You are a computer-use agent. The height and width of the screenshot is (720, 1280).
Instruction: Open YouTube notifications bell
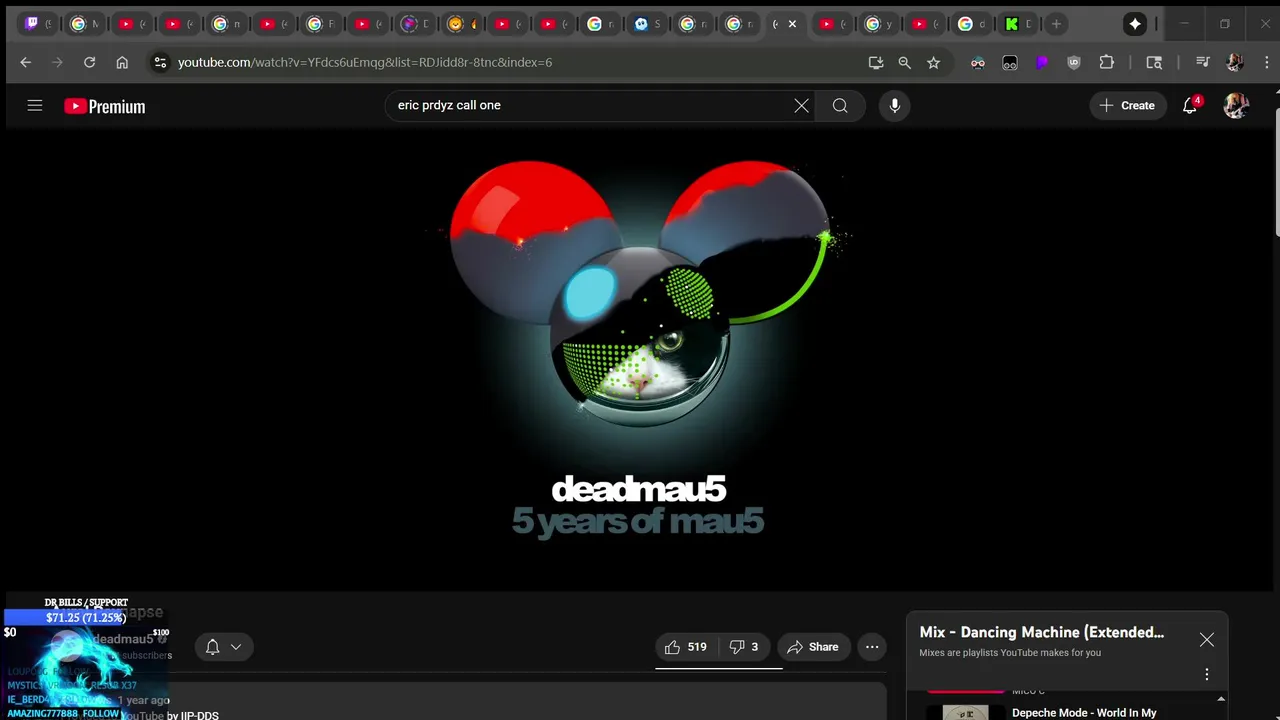click(x=1190, y=105)
